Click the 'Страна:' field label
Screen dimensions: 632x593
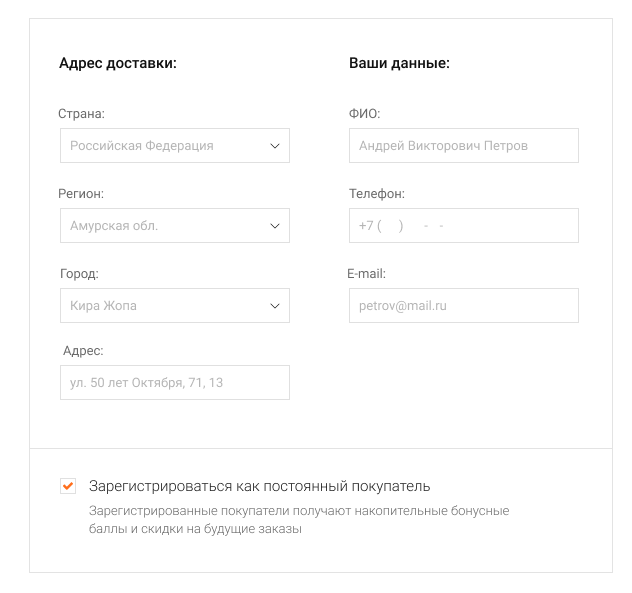tap(82, 114)
